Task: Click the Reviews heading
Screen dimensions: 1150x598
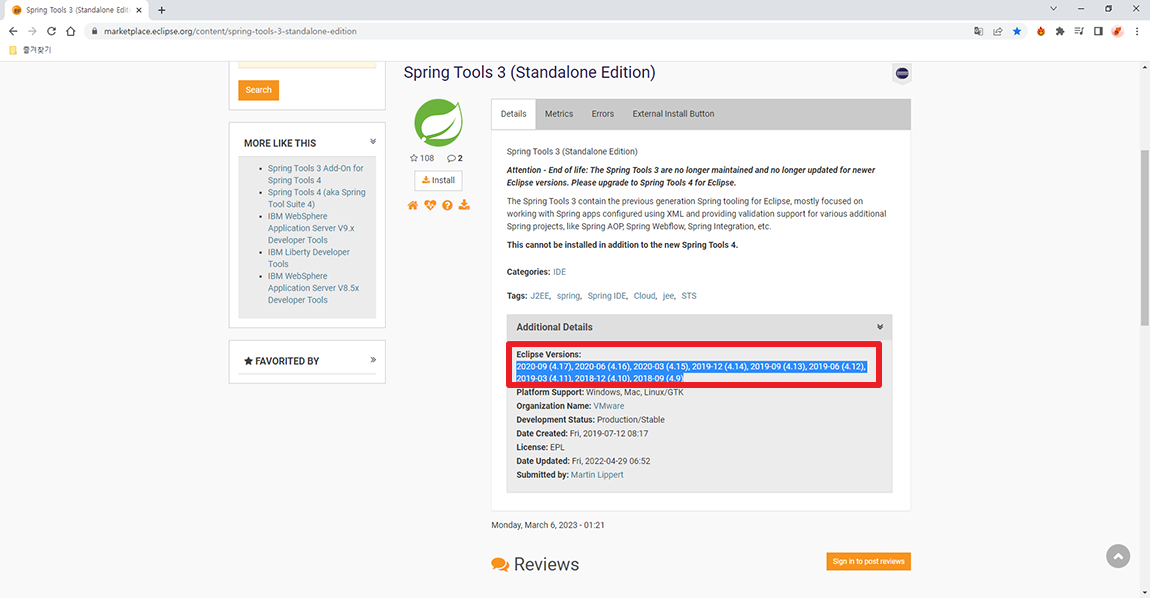Action: (546, 564)
